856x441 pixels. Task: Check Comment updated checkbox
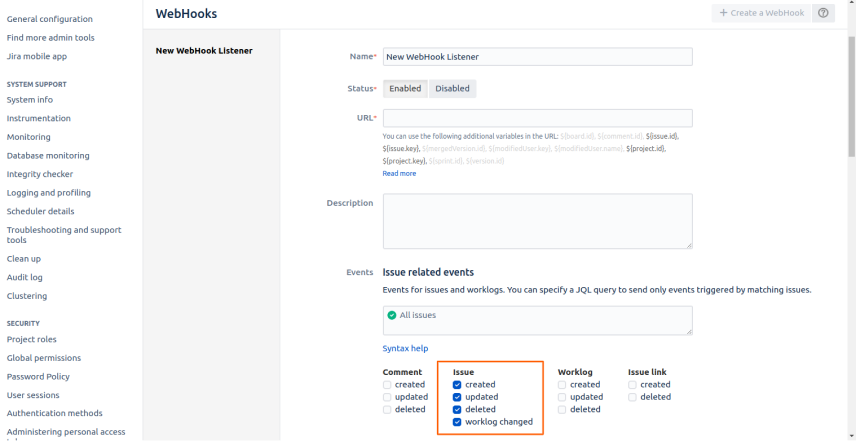[x=387, y=397]
